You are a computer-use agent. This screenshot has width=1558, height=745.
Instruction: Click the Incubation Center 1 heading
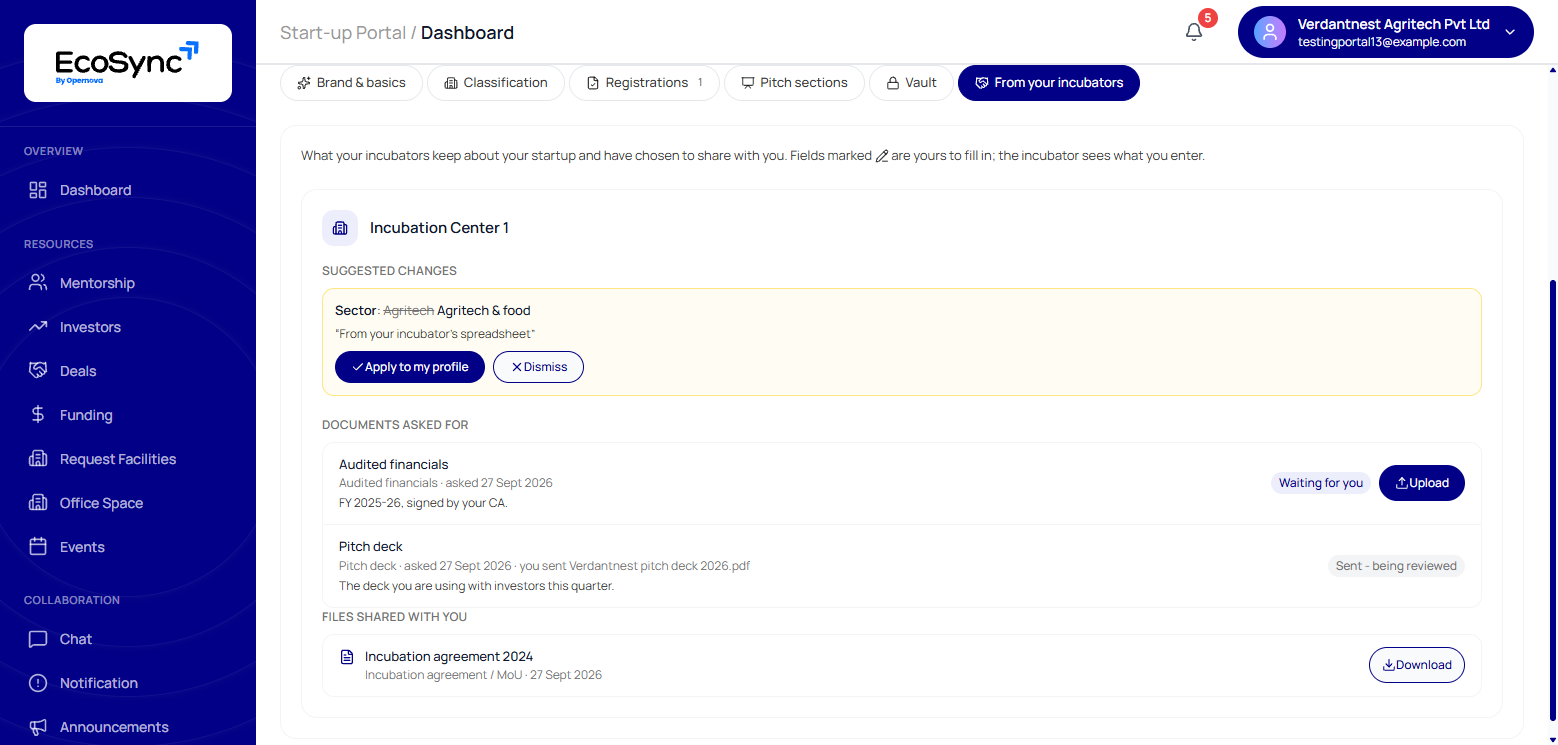(439, 228)
